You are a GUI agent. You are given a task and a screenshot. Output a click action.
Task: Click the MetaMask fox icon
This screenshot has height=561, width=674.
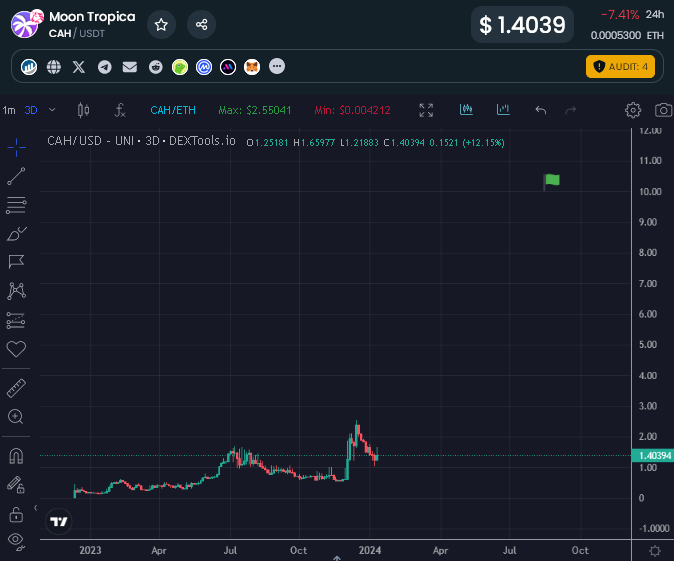252,67
